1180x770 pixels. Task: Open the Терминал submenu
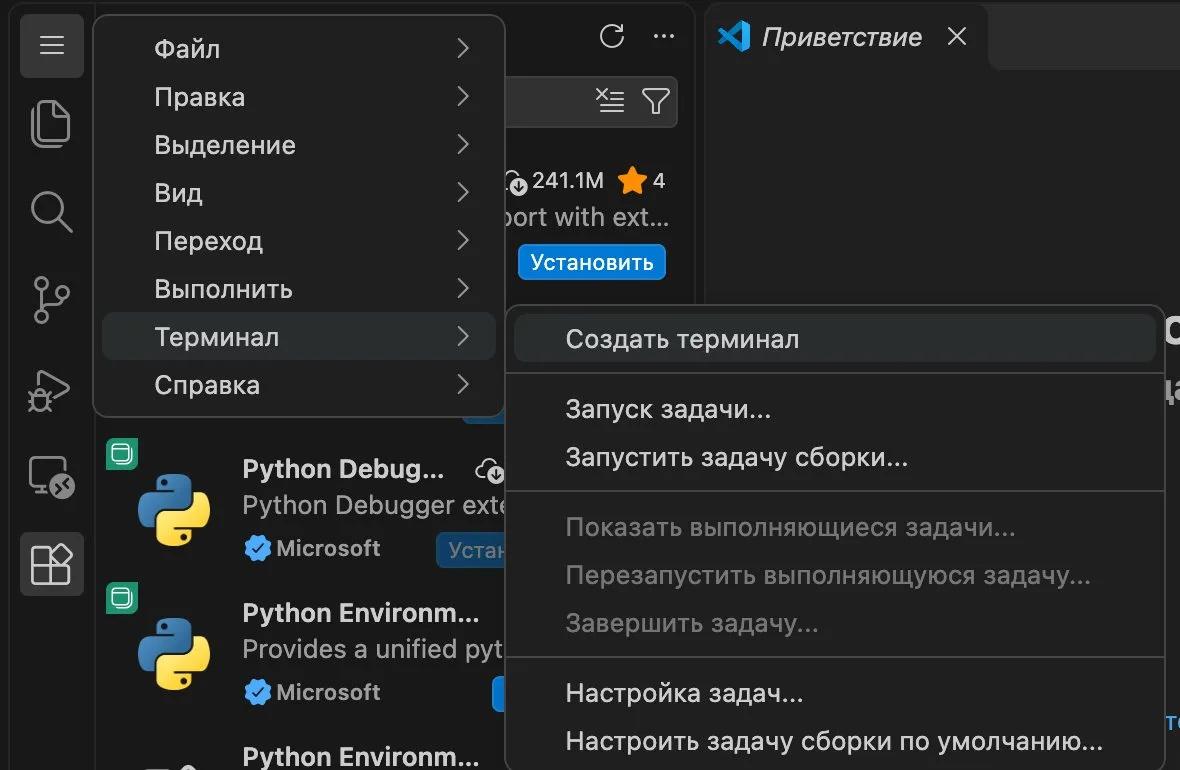299,336
